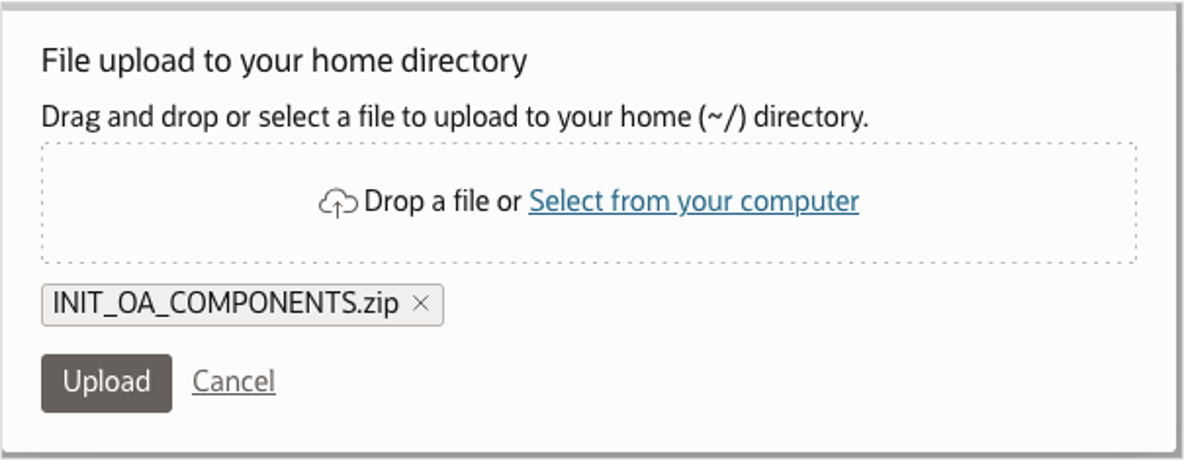The height and width of the screenshot is (460, 1184).
Task: Select the INIT_OA_COMPONENTS.zip filename label
Action: [x=225, y=305]
